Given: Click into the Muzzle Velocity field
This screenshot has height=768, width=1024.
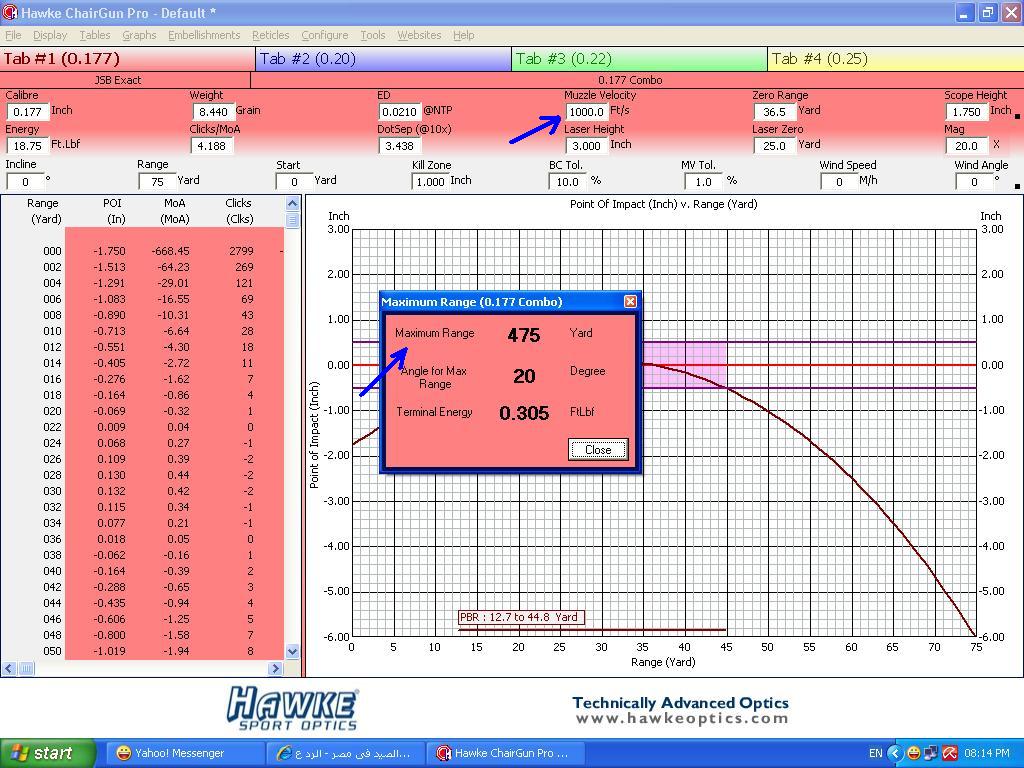Looking at the screenshot, I should click(x=585, y=112).
